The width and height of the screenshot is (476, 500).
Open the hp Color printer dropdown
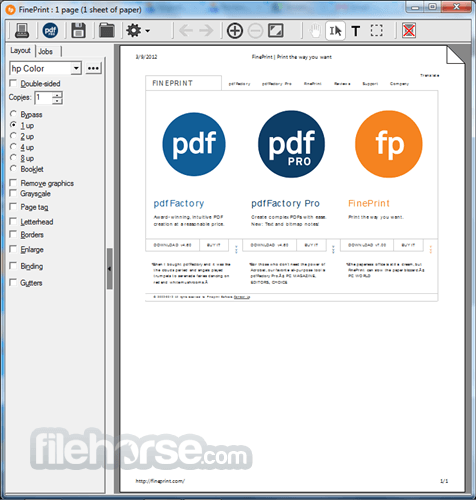pyautogui.click(x=76, y=68)
